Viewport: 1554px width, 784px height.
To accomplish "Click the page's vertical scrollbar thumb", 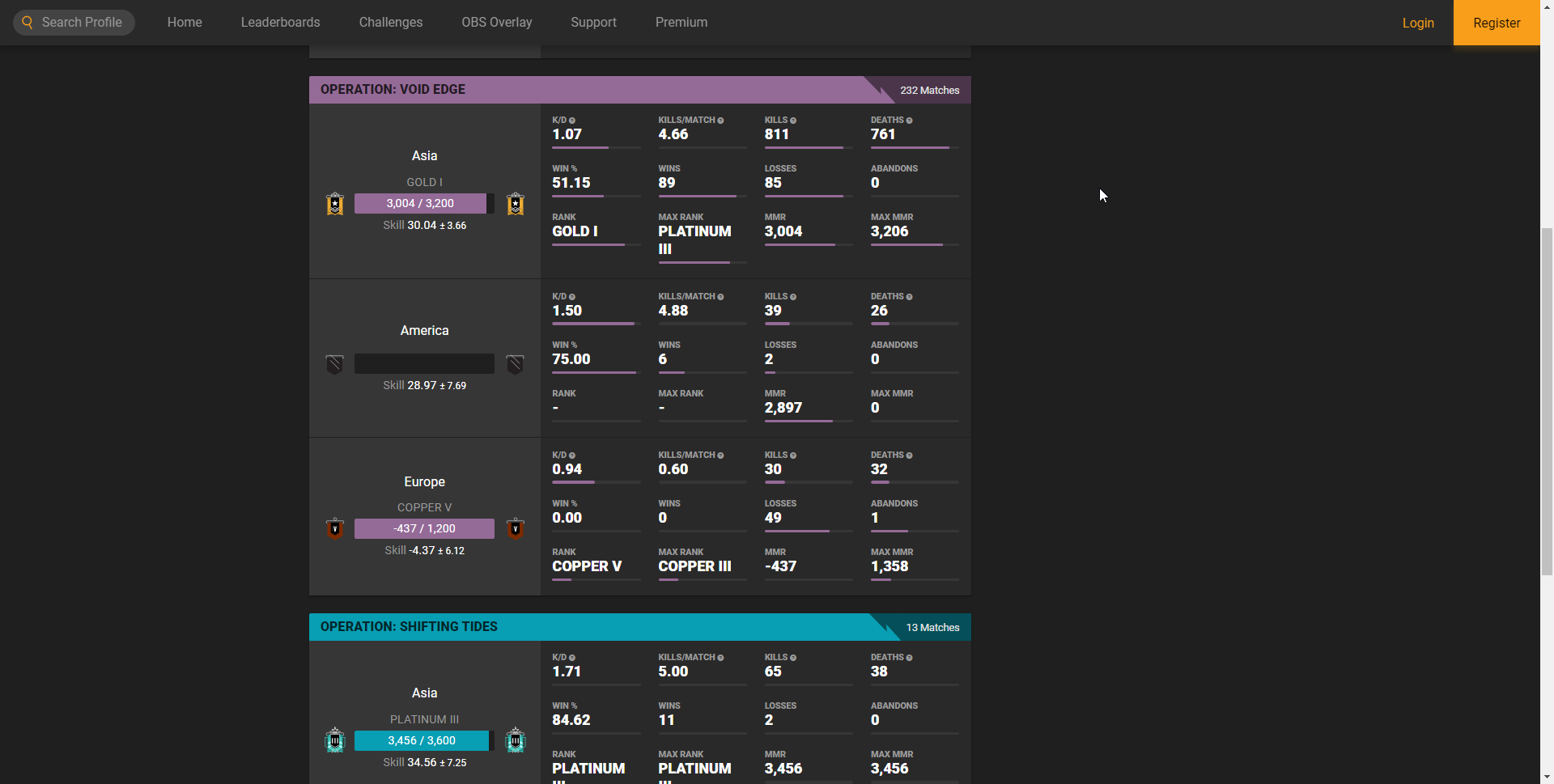I will tap(1547, 400).
